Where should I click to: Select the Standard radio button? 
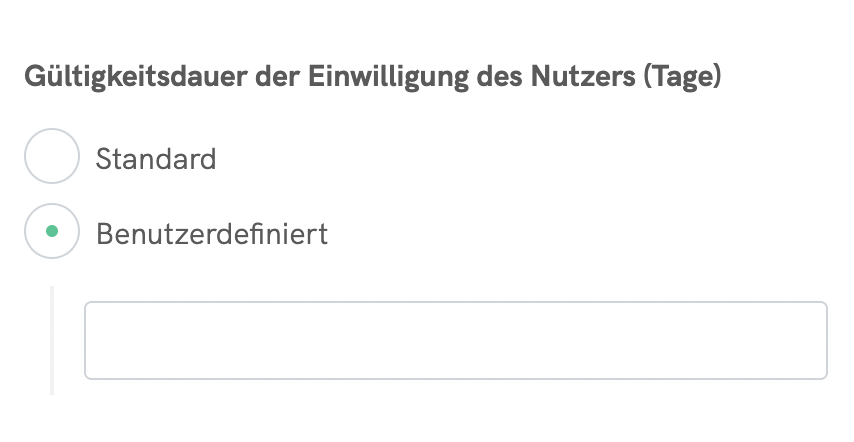pyautogui.click(x=51, y=157)
